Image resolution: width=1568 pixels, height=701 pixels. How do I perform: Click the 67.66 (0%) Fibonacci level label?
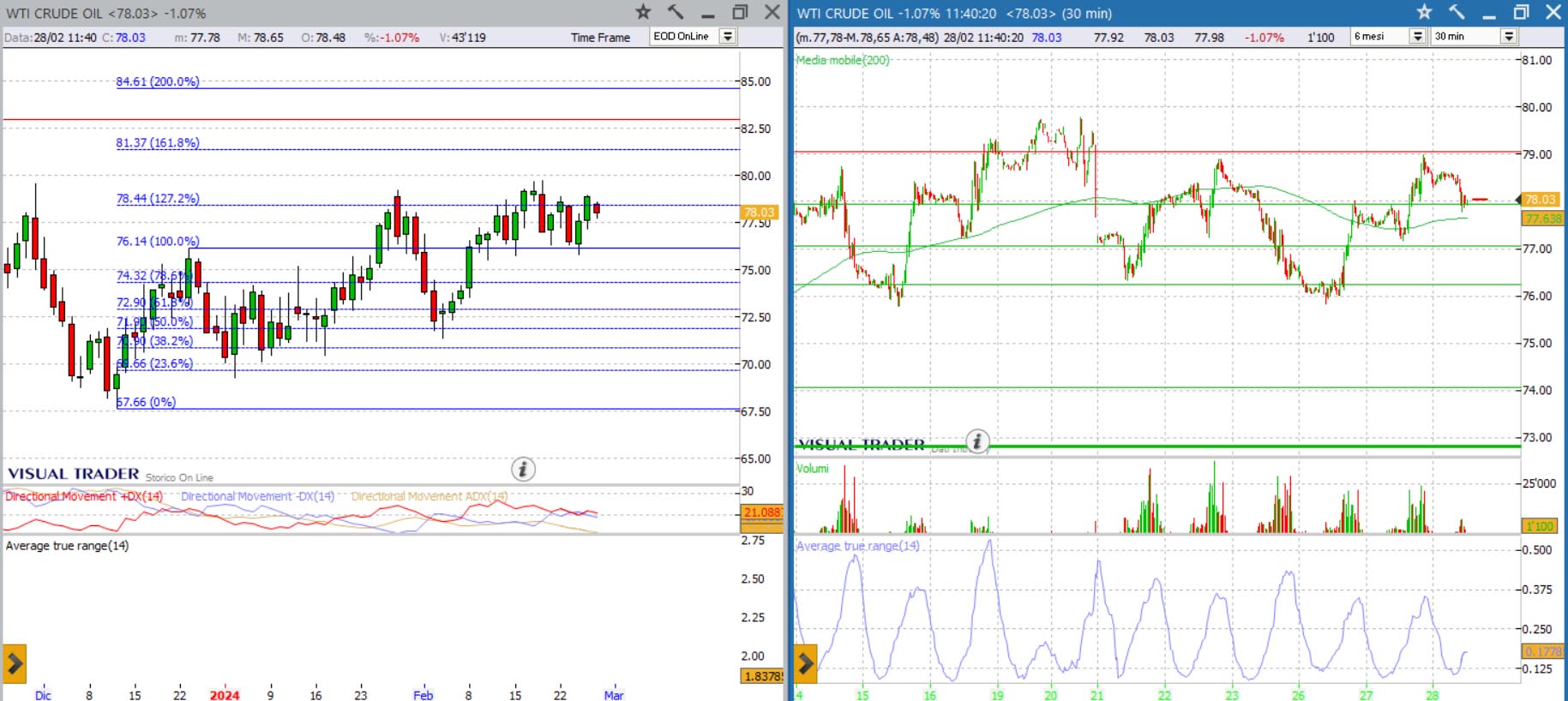point(146,402)
